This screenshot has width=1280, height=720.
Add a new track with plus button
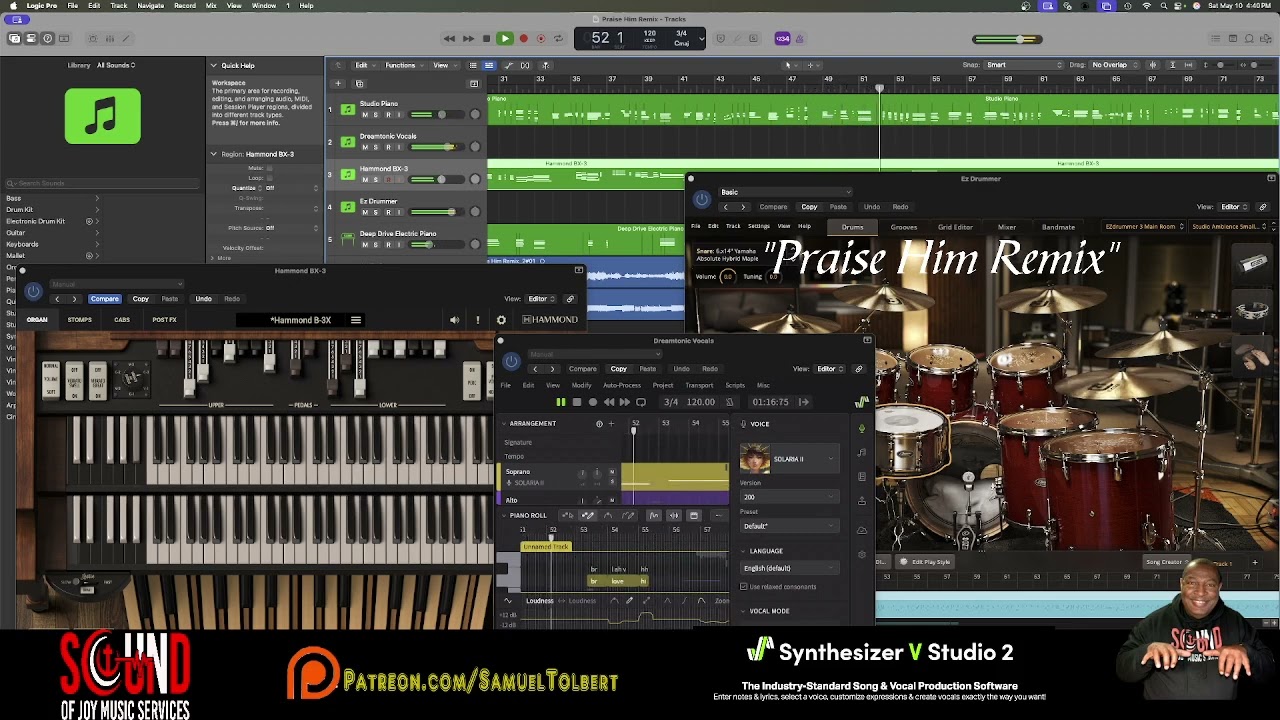338,84
